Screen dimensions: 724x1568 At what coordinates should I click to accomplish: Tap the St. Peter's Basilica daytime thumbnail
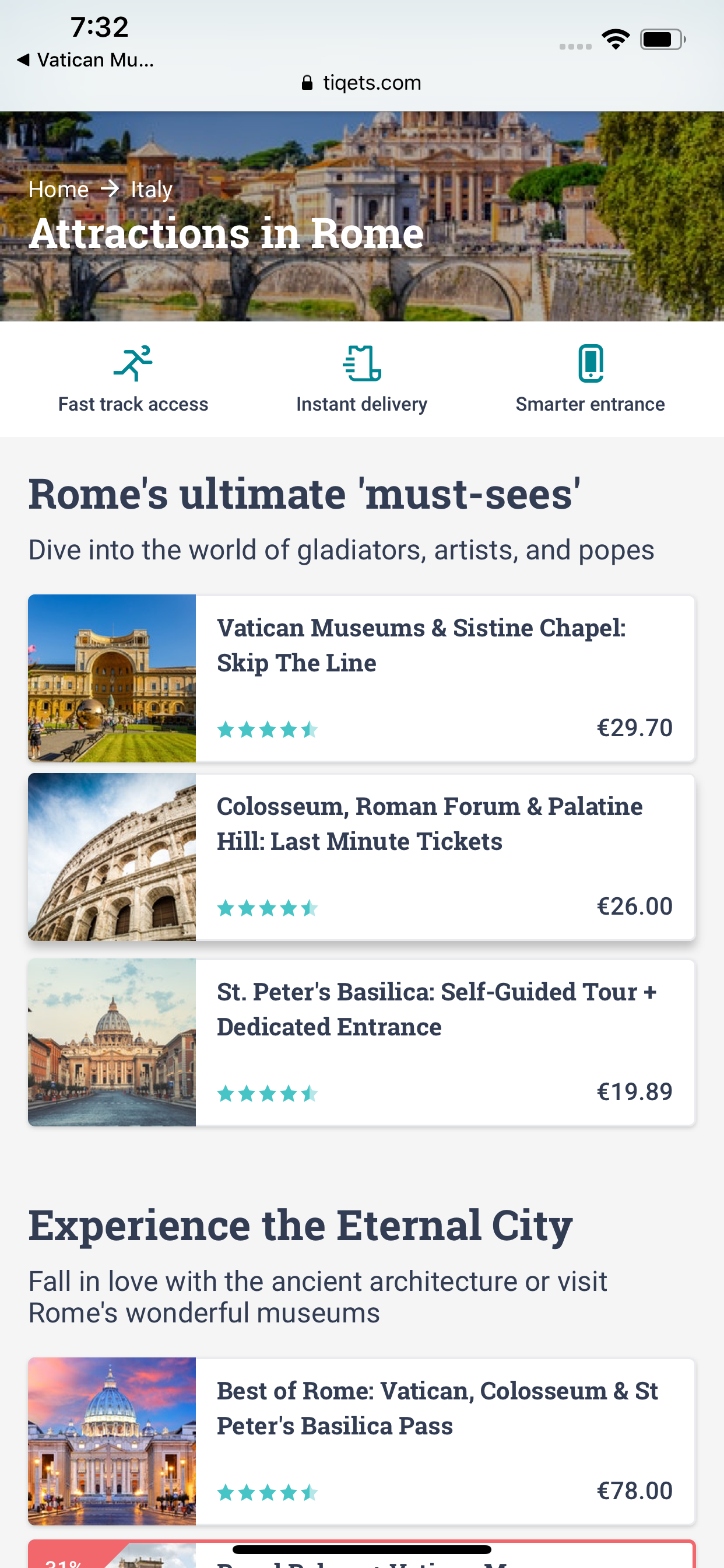(x=112, y=1042)
